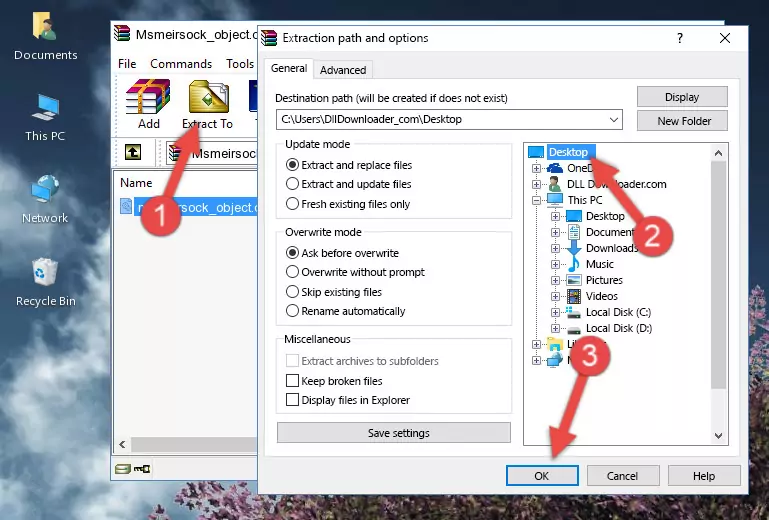The image size is (769, 520).
Task: Open This PC desktop icon
Action: click(45, 118)
